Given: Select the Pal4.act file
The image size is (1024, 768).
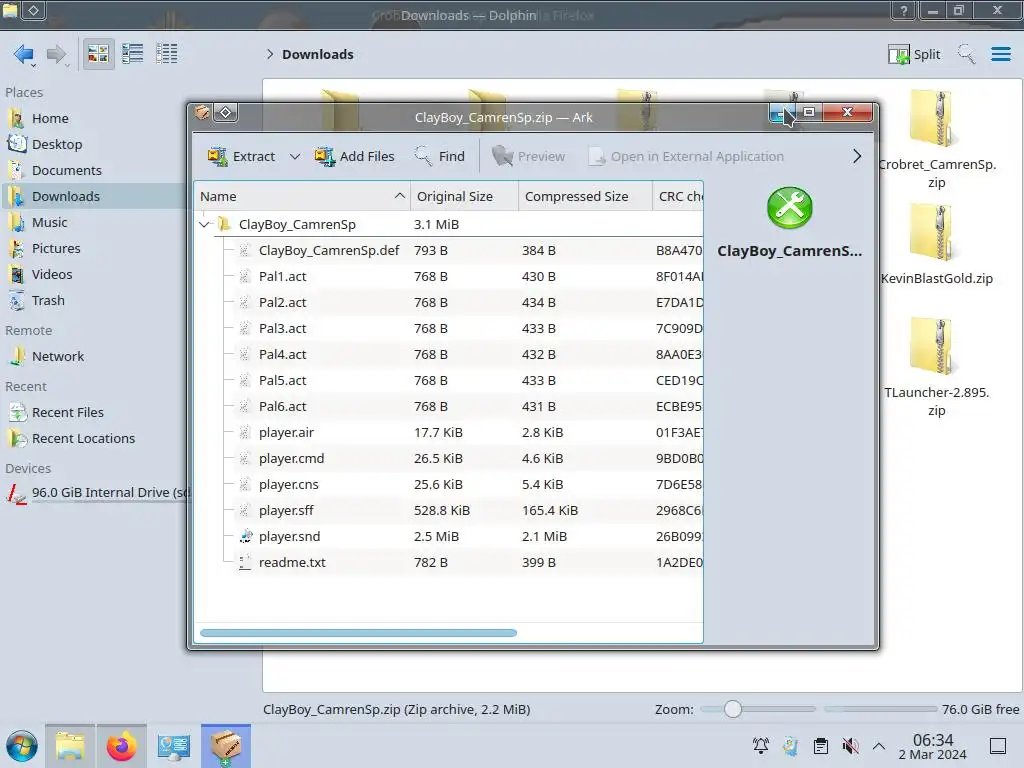Looking at the screenshot, I should click(448, 355).
